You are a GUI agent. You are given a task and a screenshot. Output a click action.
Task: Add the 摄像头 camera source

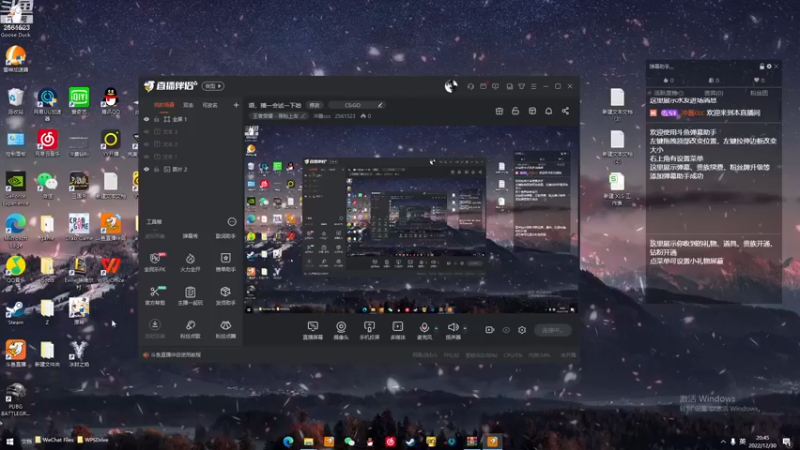point(341,330)
